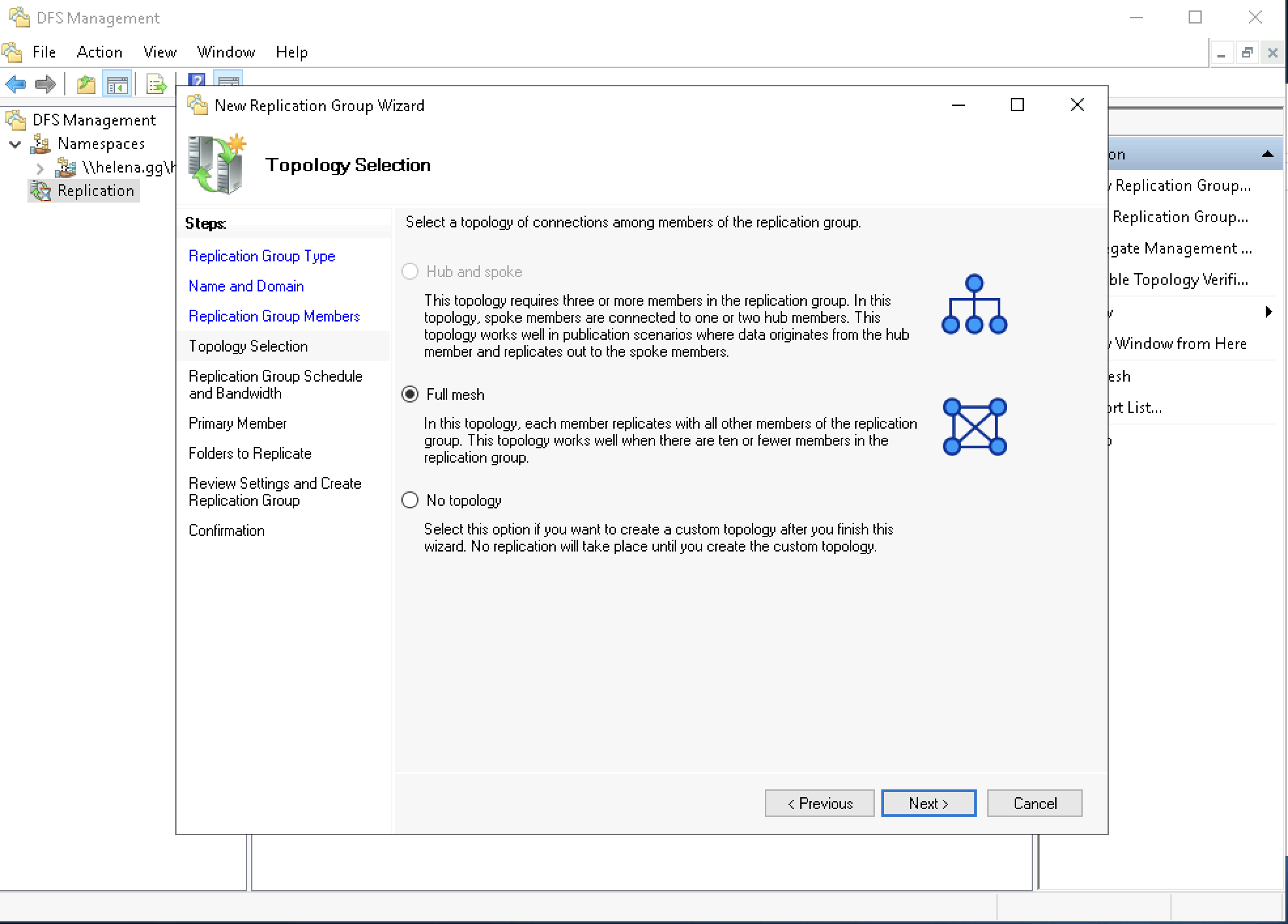1288x924 pixels.
Task: Click the Next button
Action: click(x=928, y=803)
